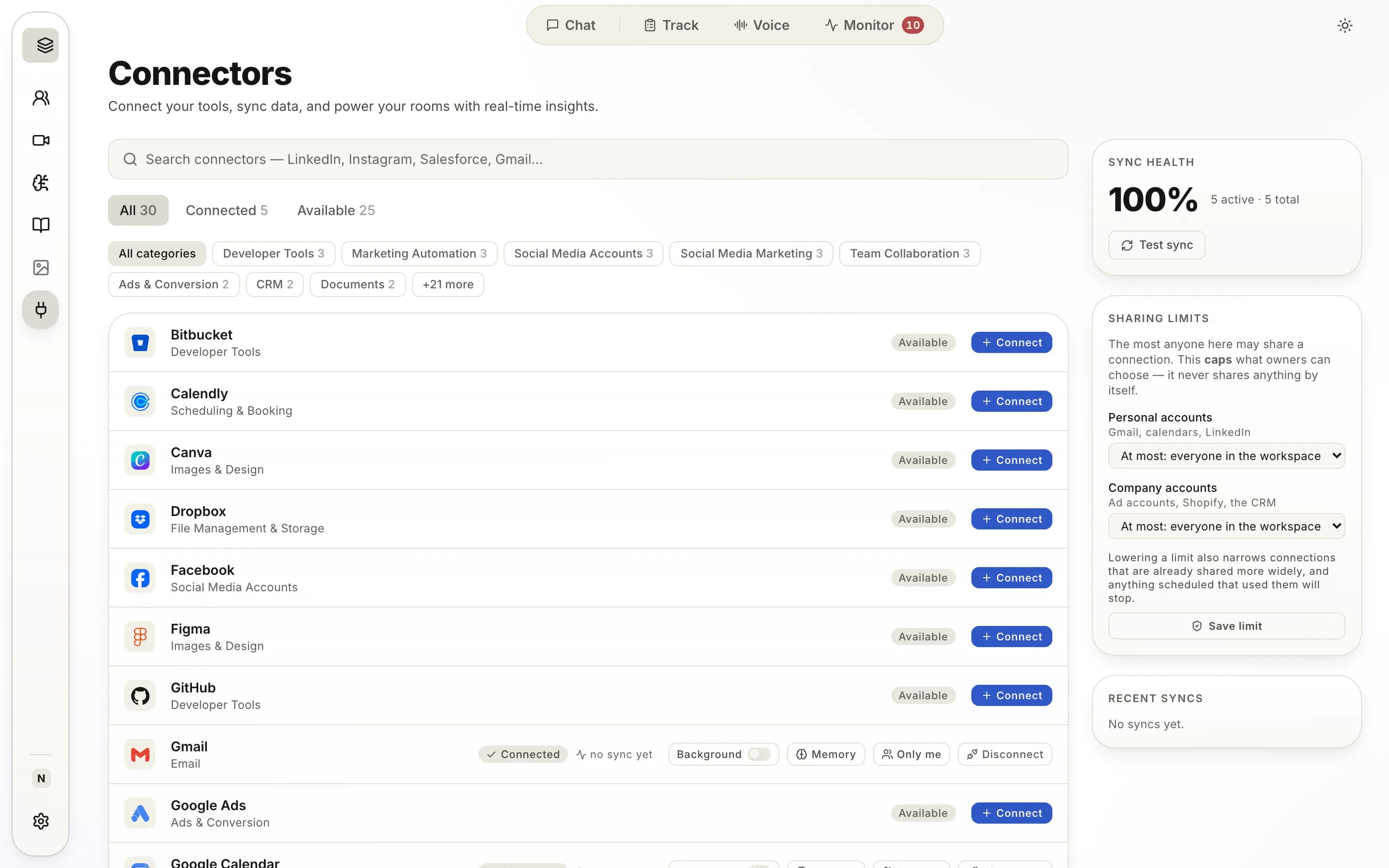Connect the Dropbox connector
The height and width of the screenshot is (868, 1389).
[x=1011, y=519]
